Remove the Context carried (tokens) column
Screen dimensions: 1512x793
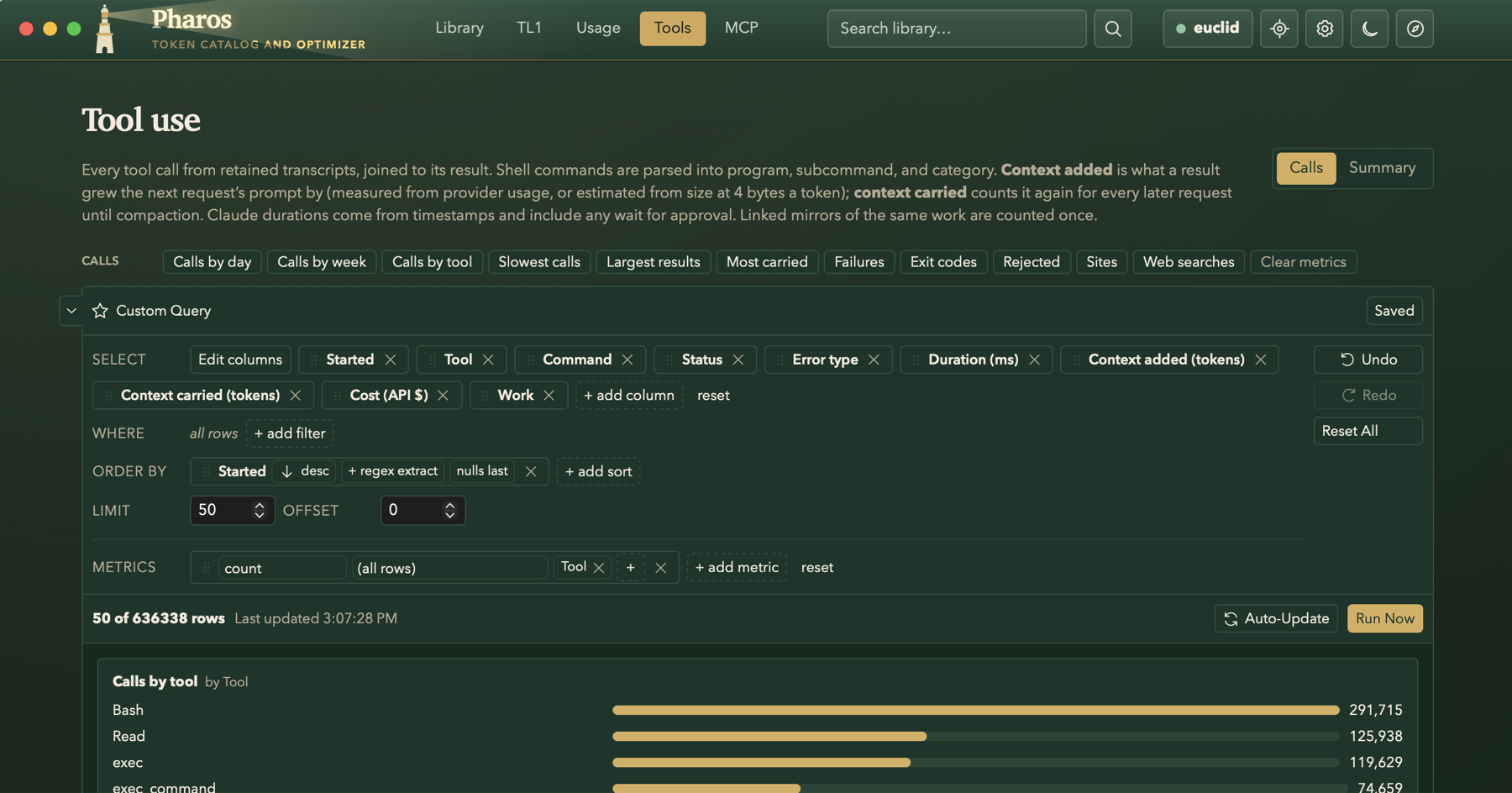click(295, 396)
